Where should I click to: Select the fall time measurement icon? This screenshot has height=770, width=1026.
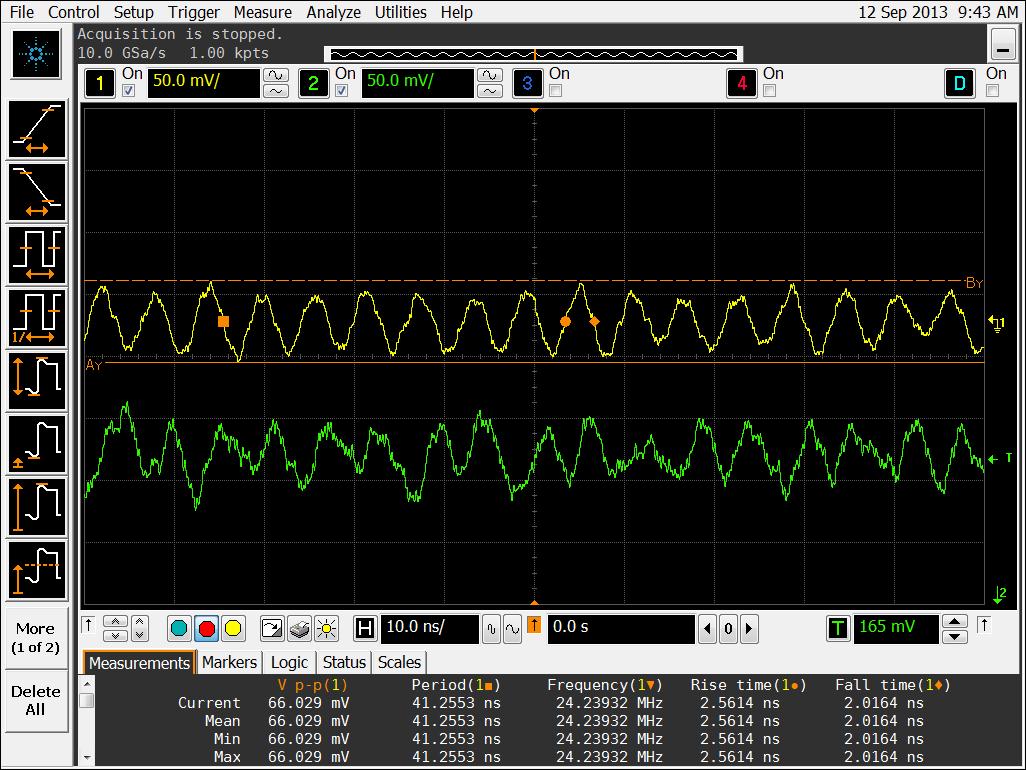tap(37, 192)
